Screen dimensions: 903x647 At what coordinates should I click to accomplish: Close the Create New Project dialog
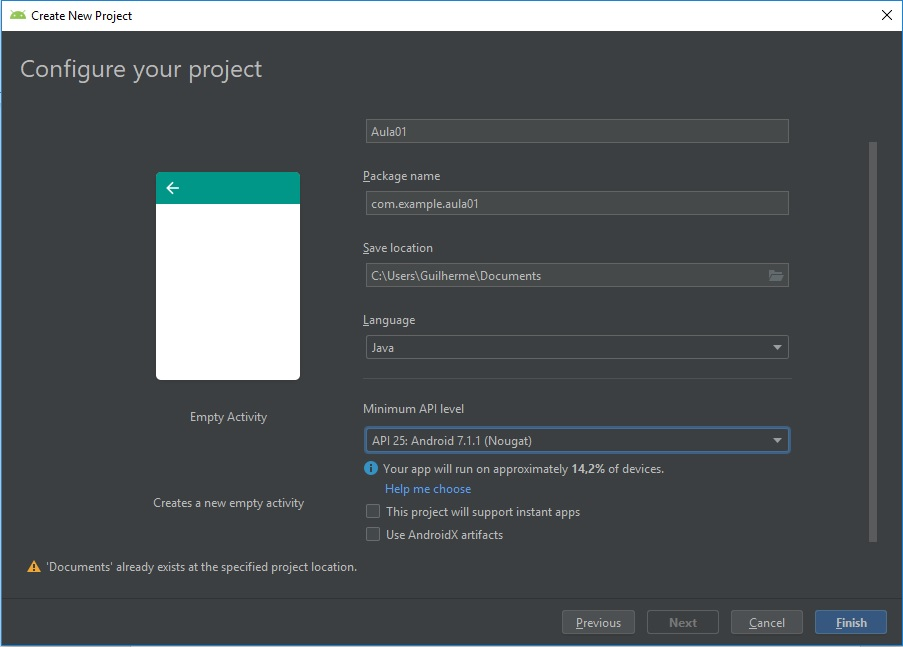(887, 16)
